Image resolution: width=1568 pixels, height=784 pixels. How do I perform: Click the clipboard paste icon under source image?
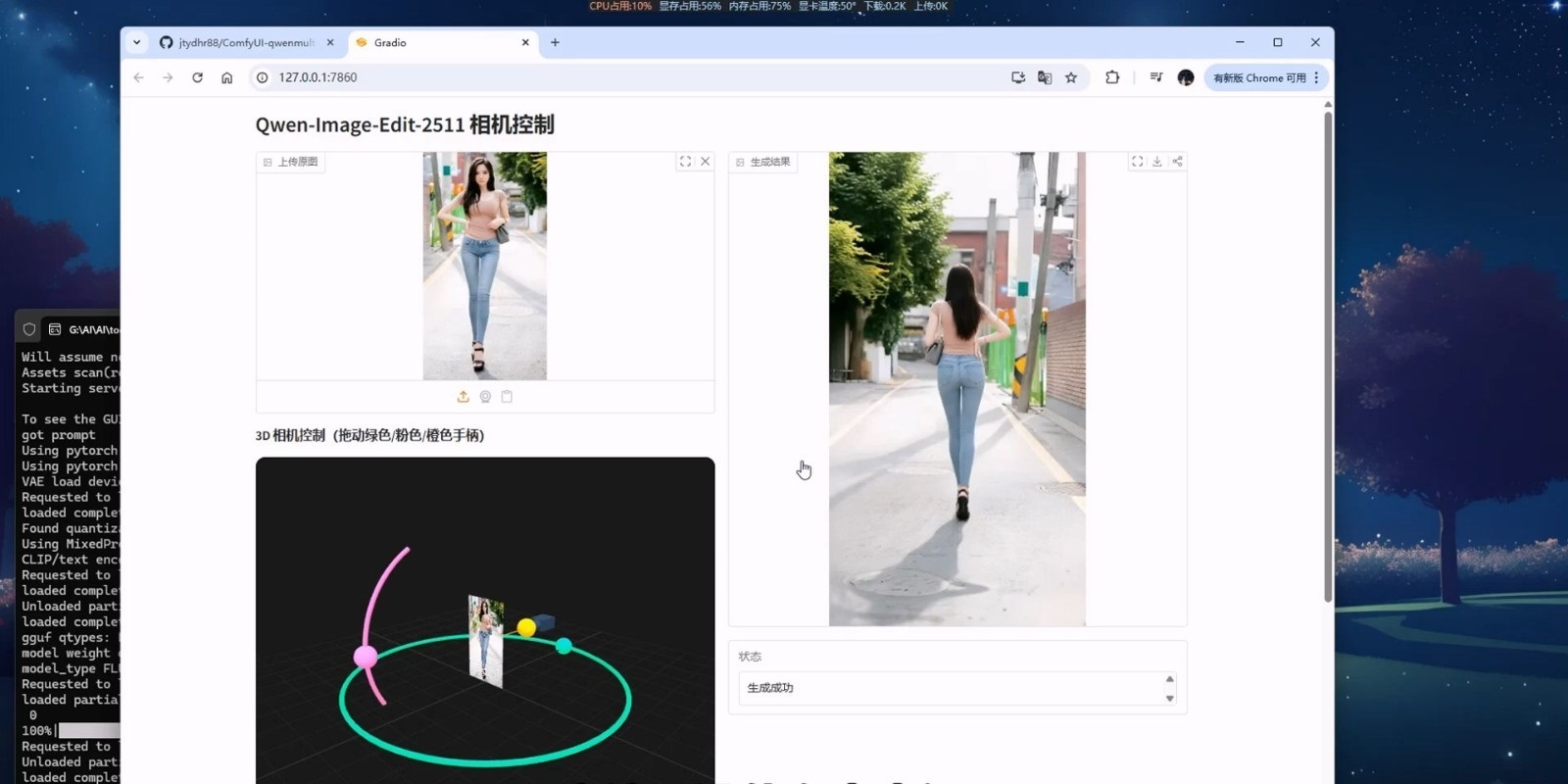(x=507, y=397)
